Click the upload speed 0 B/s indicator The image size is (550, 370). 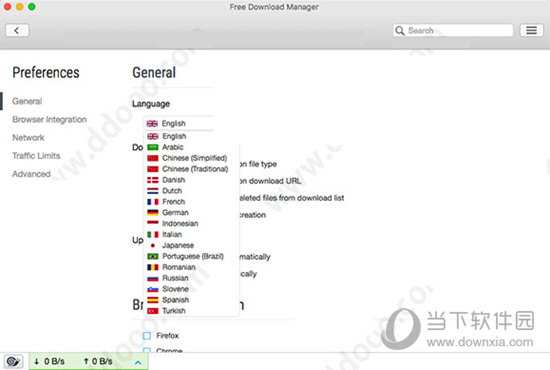click(x=98, y=361)
